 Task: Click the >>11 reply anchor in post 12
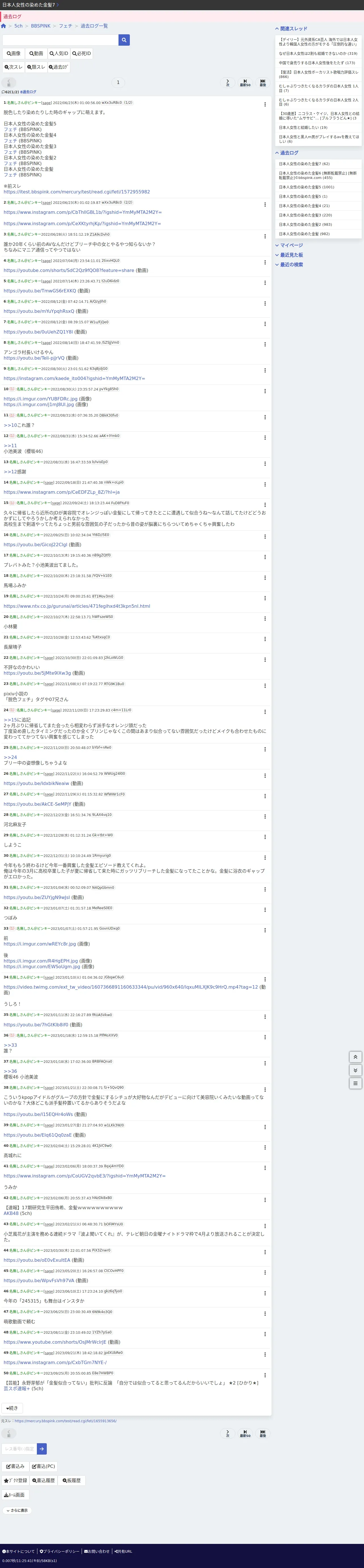(x=10, y=446)
